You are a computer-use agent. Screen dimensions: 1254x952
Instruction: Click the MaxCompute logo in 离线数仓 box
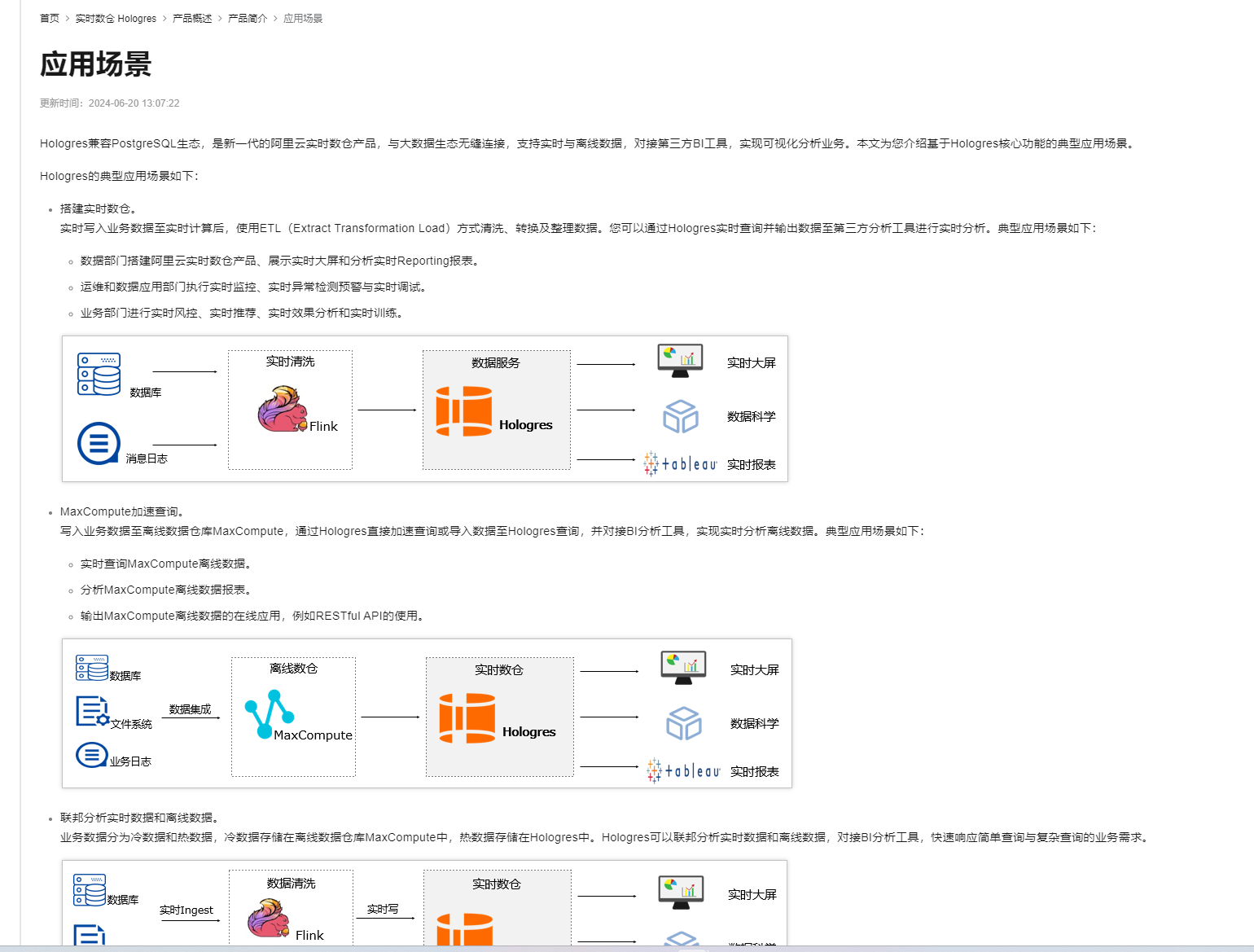tap(270, 714)
